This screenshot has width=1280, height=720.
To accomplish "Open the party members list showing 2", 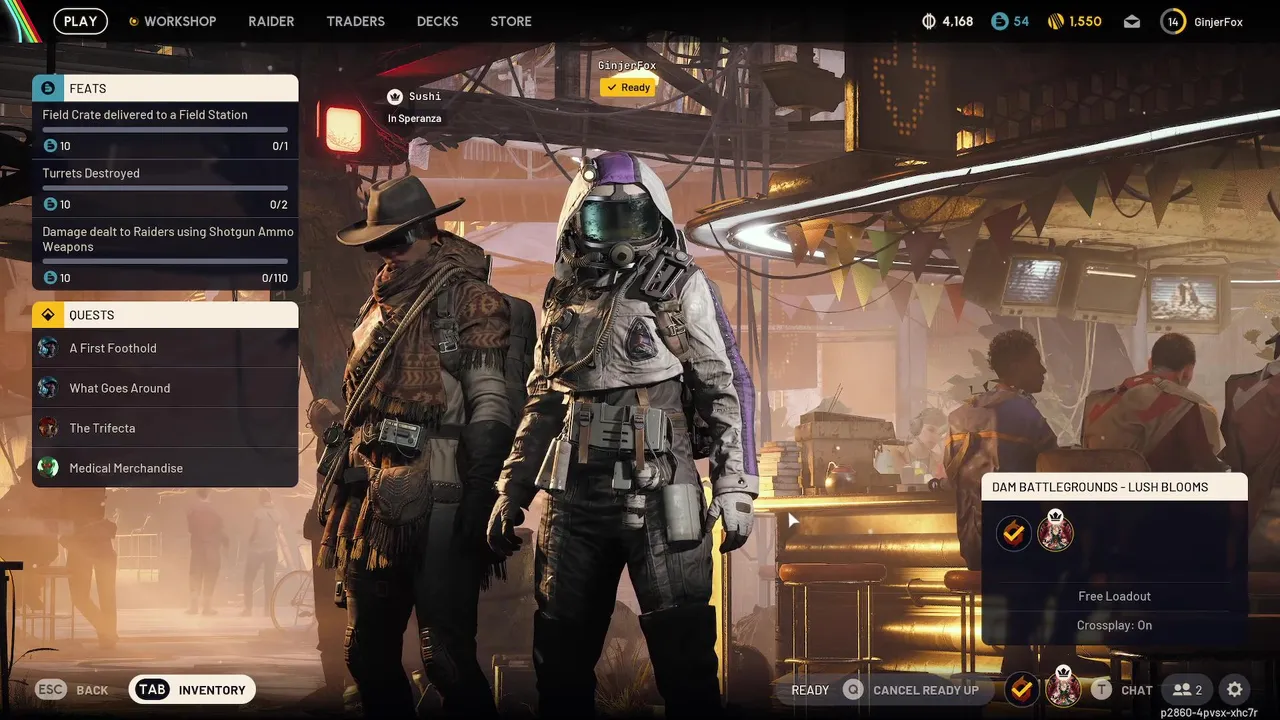I will 1188,690.
